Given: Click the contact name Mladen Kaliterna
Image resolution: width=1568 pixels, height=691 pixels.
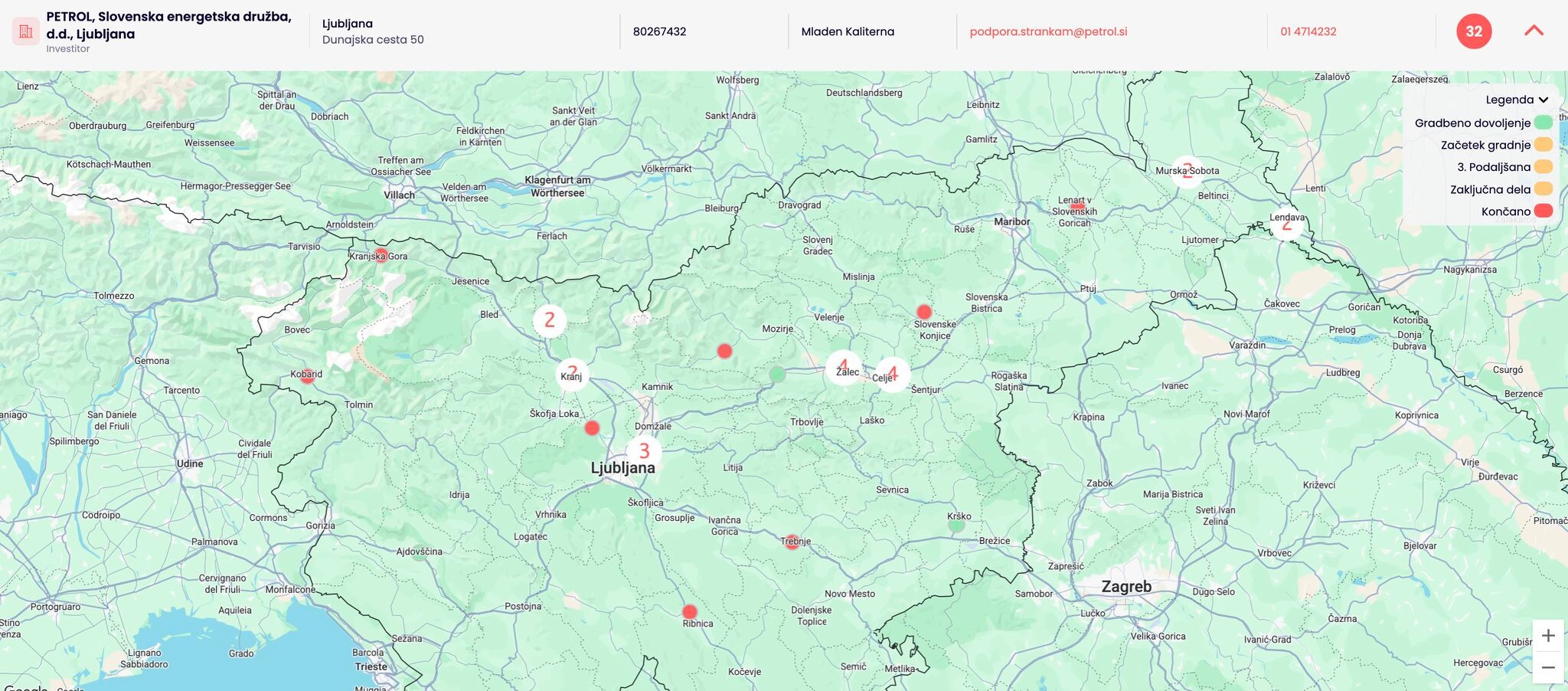Looking at the screenshot, I should [848, 31].
